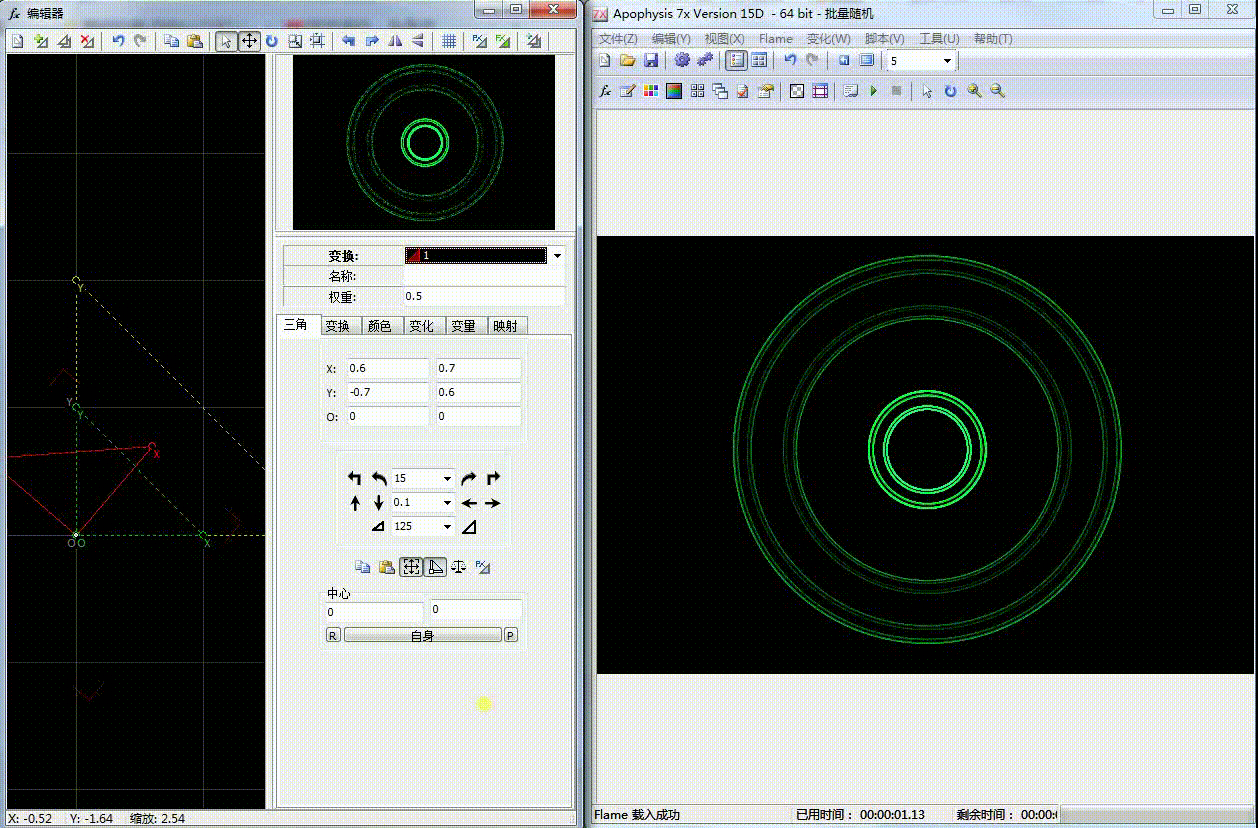
Task: Click the delete transform red X icon
Action: coord(88,41)
